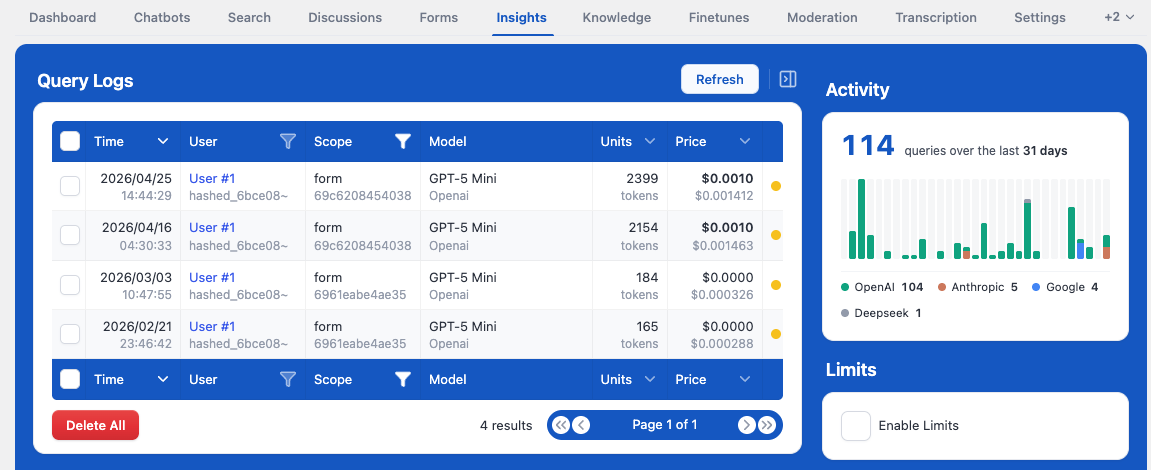Open the User filter icon in footer row
The image size is (1151, 470).
click(288, 380)
